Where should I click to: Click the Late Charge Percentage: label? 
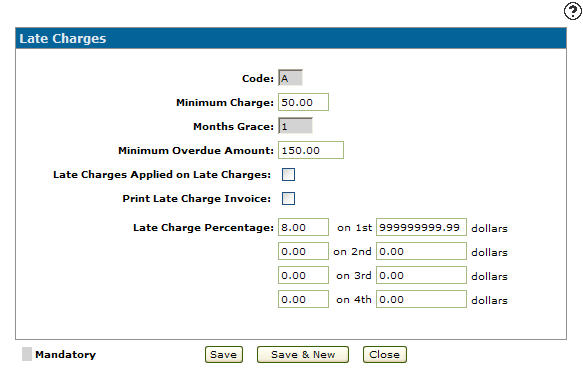pos(203,227)
